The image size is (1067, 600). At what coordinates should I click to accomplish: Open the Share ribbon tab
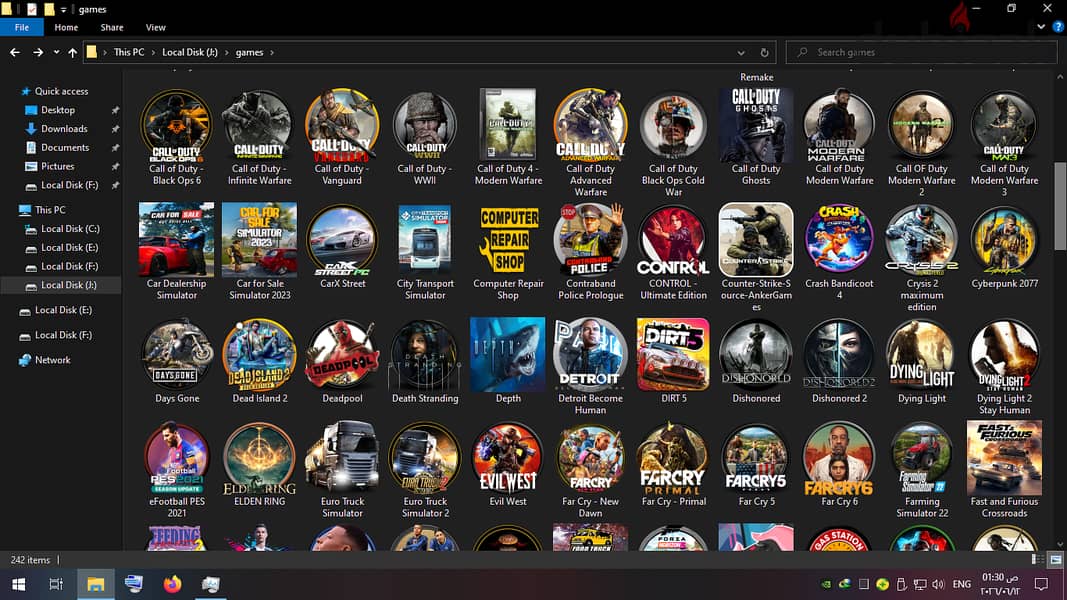[112, 27]
